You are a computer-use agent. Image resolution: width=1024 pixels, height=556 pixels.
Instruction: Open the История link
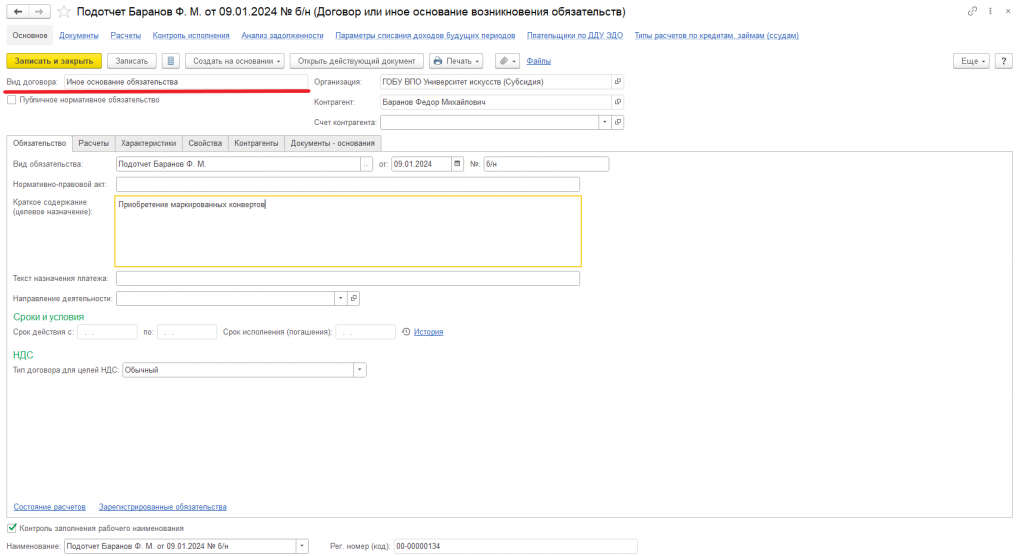click(x=428, y=332)
